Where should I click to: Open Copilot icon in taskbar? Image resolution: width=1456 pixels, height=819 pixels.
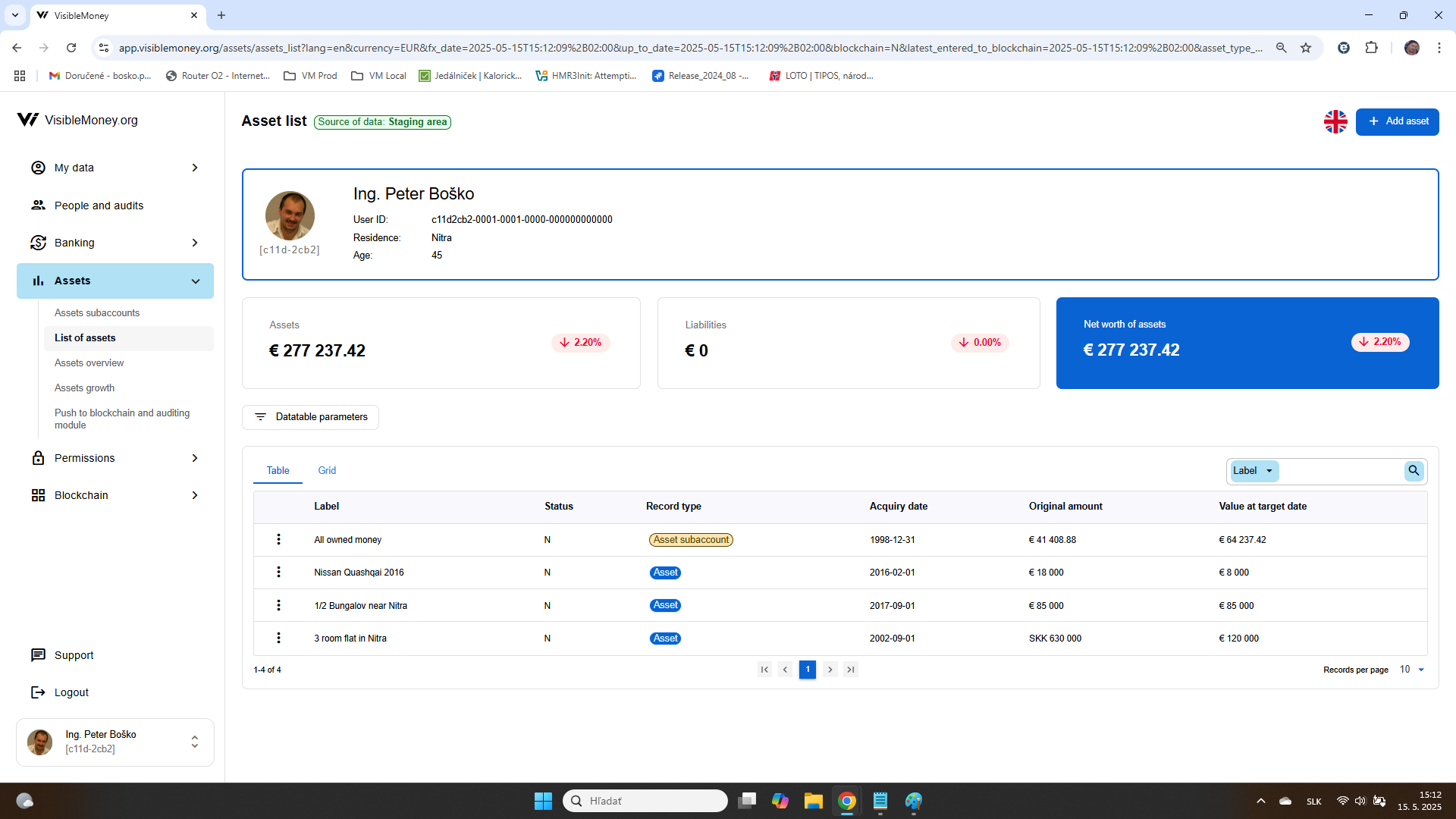(x=780, y=801)
